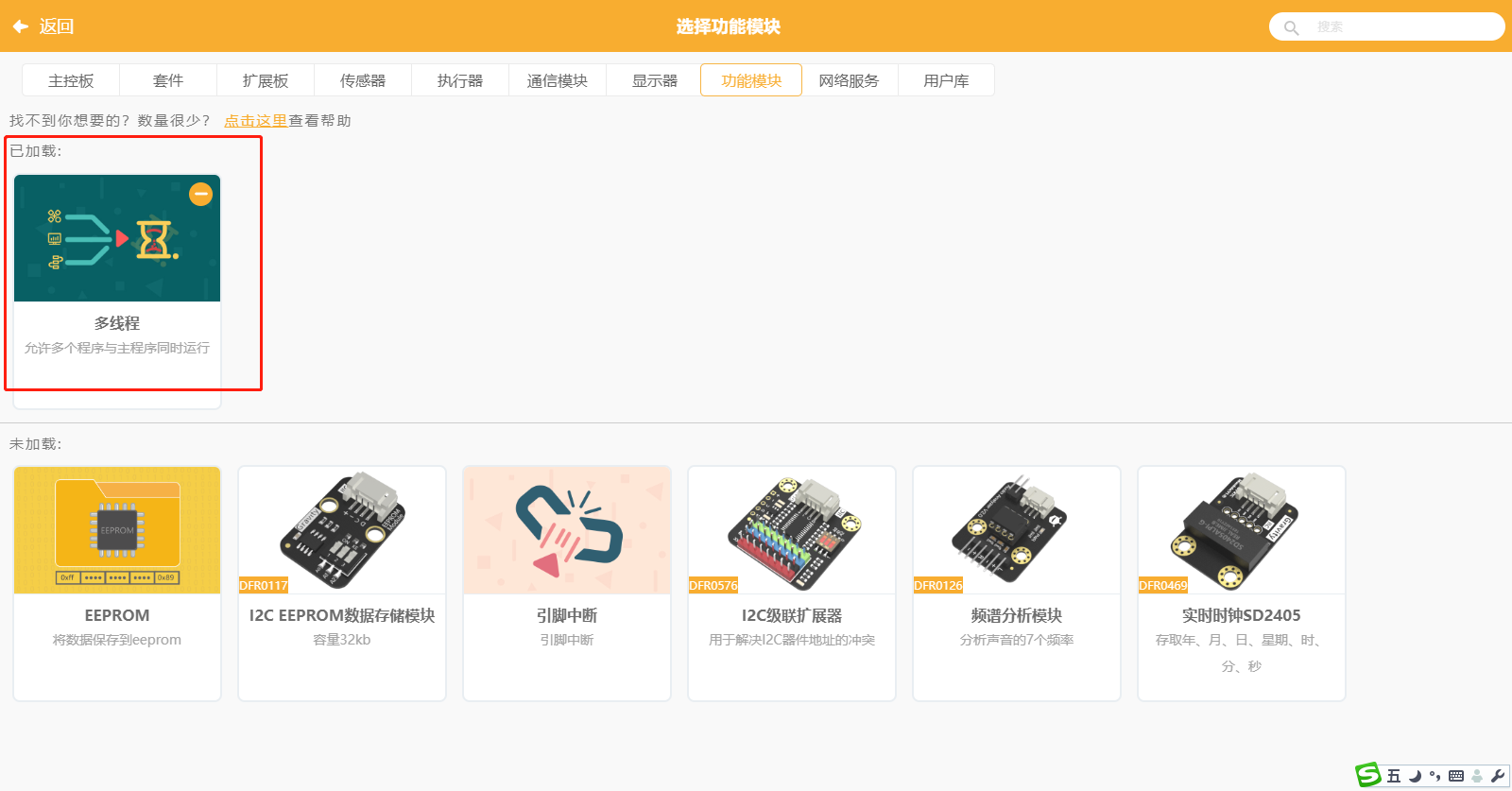Click the I2C级联扩展器 title
The width and height of the screenshot is (1512, 791).
click(792, 615)
